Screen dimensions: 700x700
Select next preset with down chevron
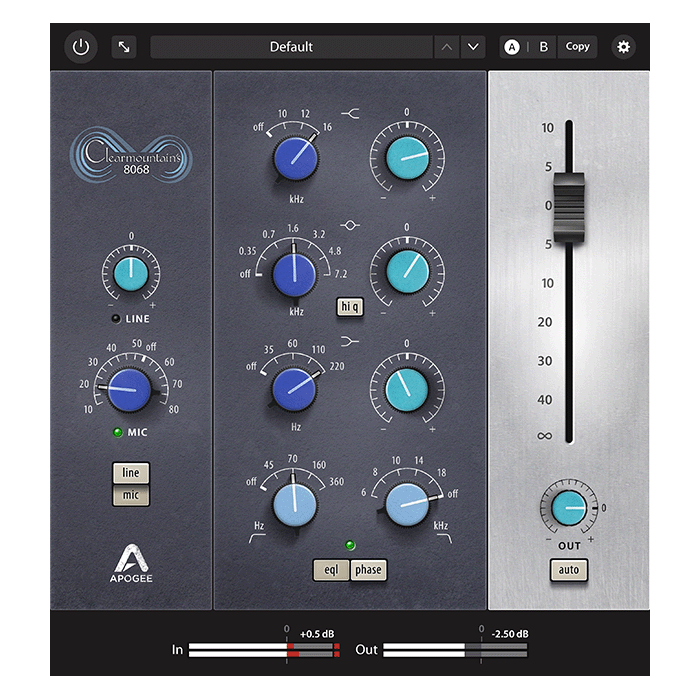[x=473, y=47]
